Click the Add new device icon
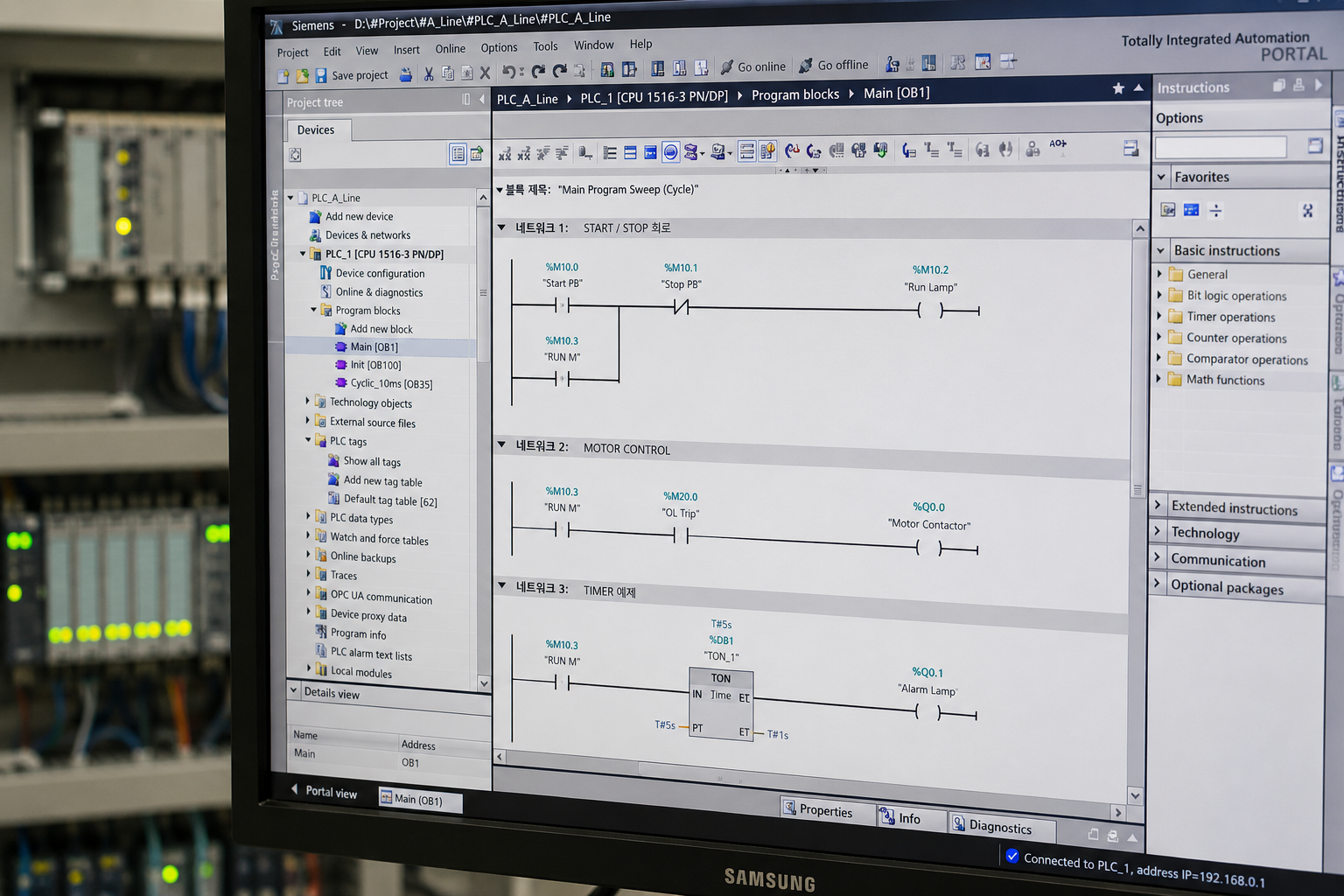Image resolution: width=1344 pixels, height=896 pixels. pyautogui.click(x=315, y=216)
